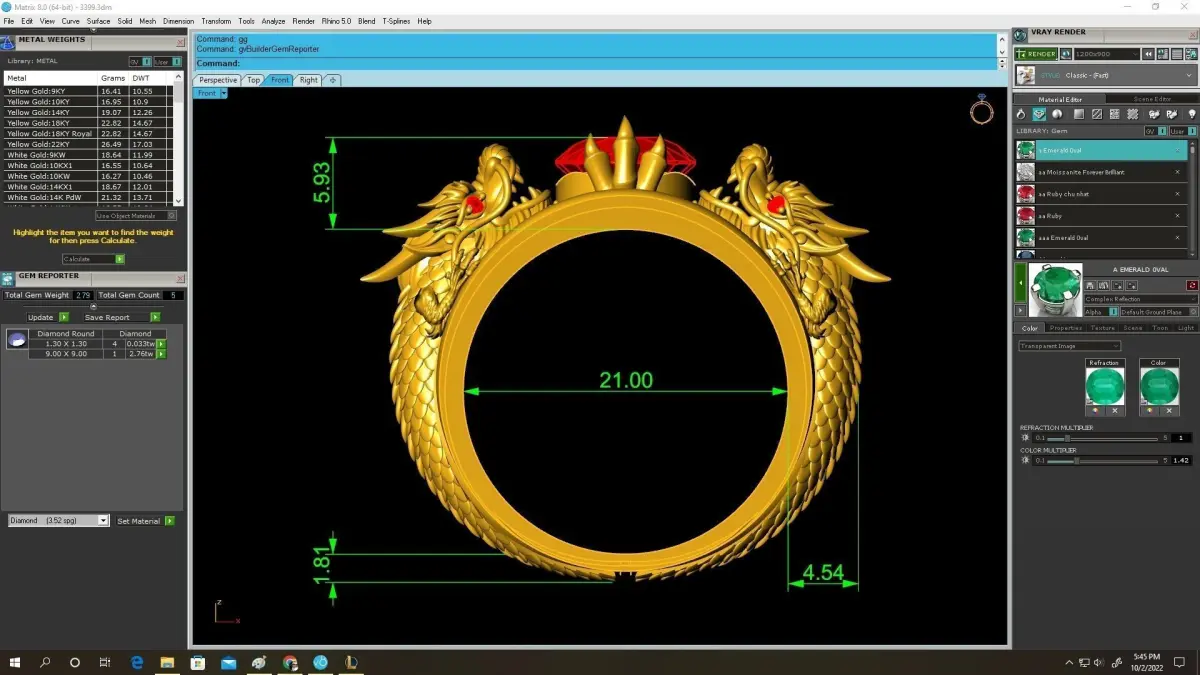
Task: Switch to the Right viewport tab
Action: click(308, 80)
